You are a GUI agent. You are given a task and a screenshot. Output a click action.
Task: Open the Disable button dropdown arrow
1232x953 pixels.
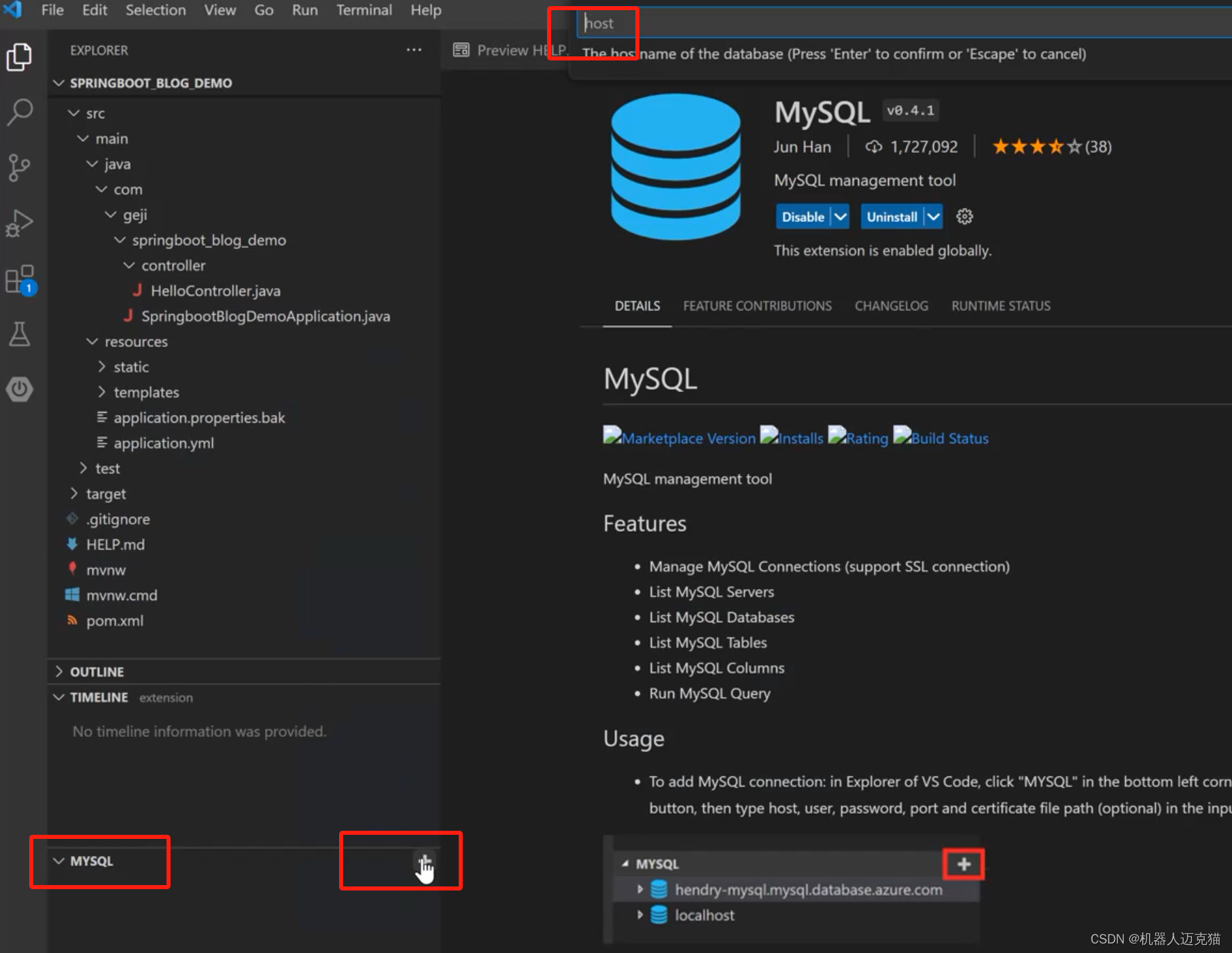point(841,217)
